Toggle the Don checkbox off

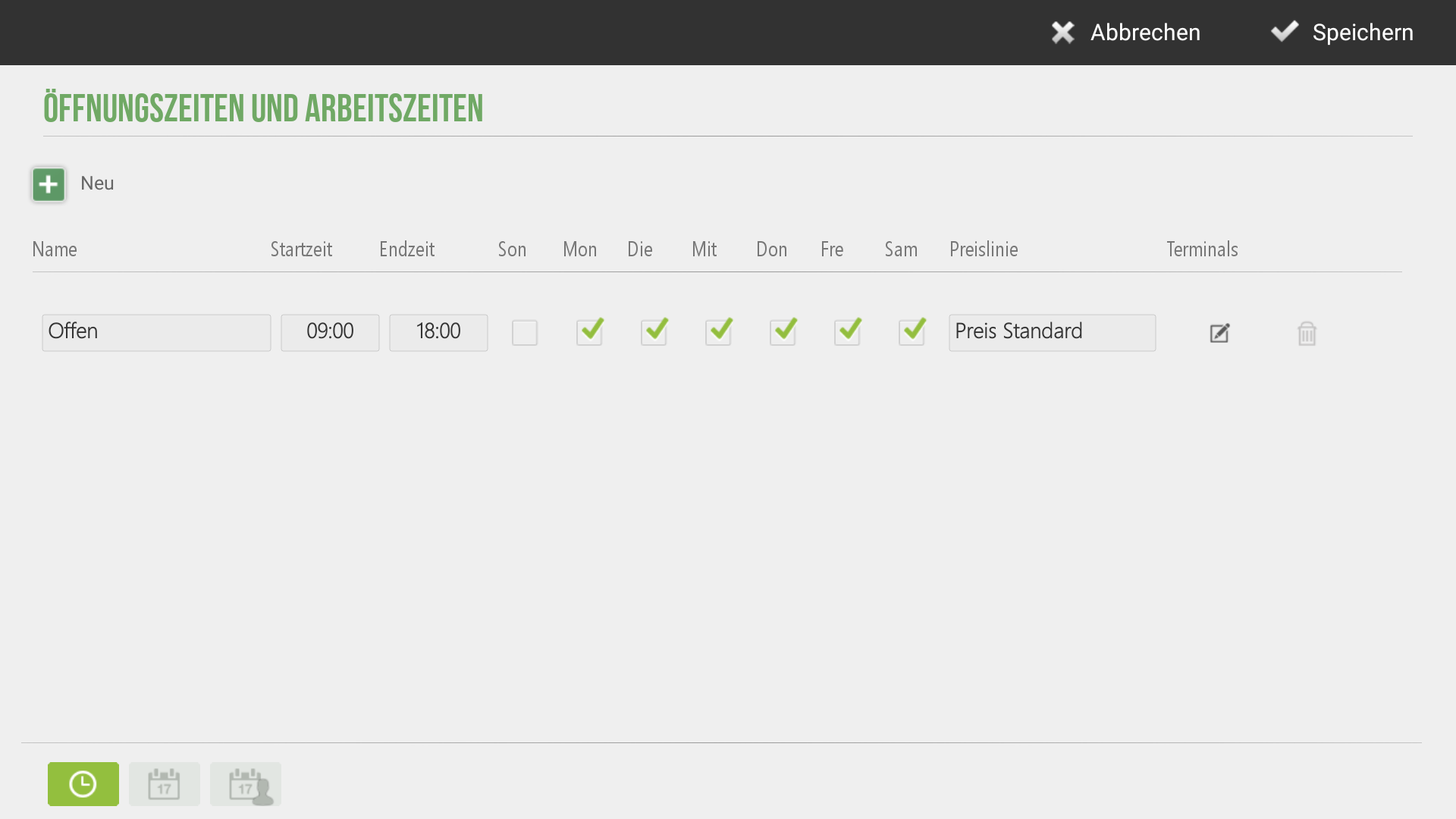(783, 333)
